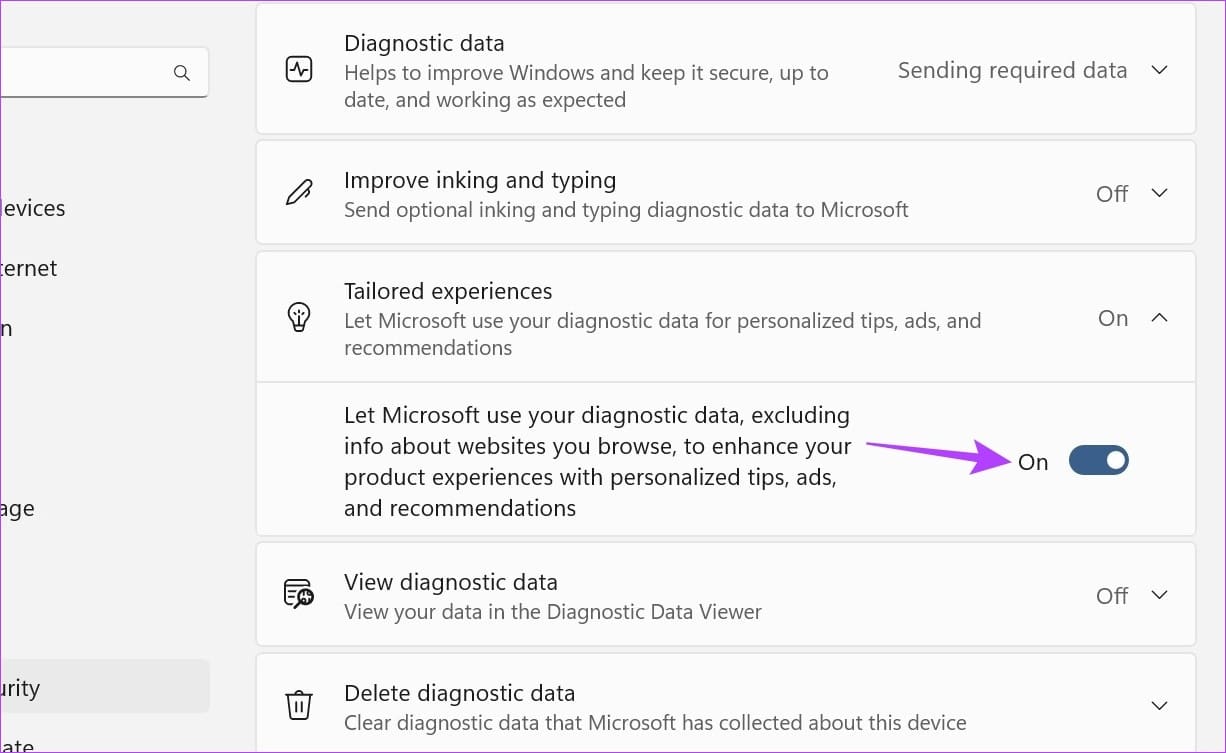Turn off the Tailored experiences toggle switch
Screen dimensions: 1226x753
1098,461
